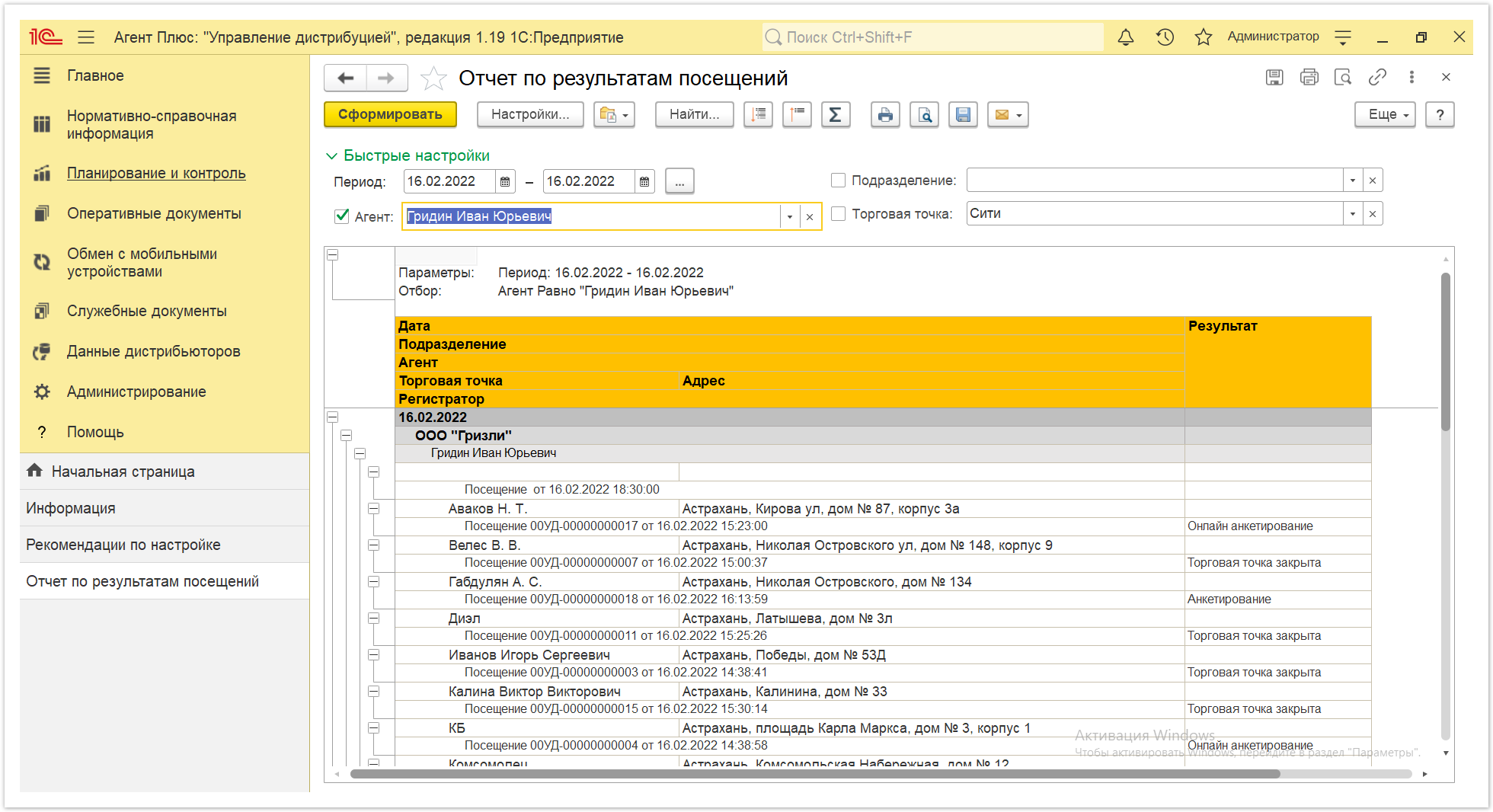Enable the Подразделение filter checkbox
This screenshot has height=812, width=1493.
[x=839, y=181]
